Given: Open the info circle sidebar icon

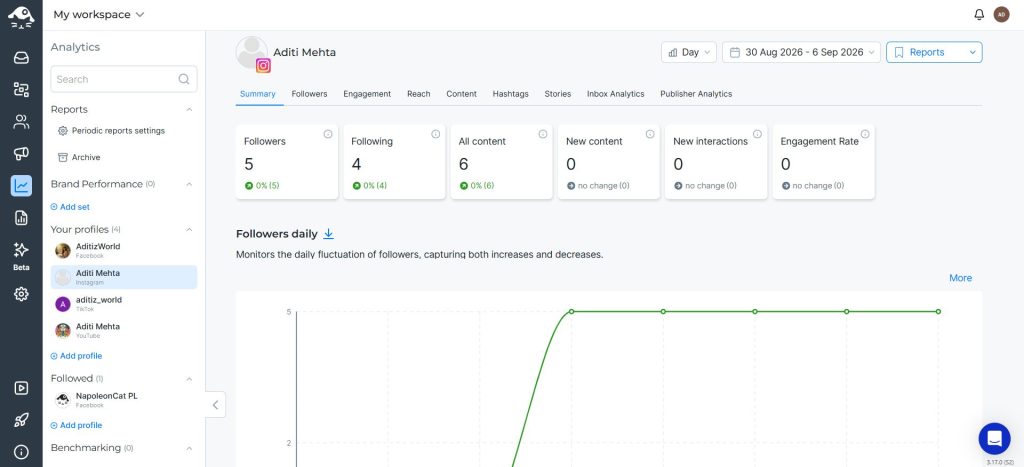Looking at the screenshot, I should tap(21, 452).
